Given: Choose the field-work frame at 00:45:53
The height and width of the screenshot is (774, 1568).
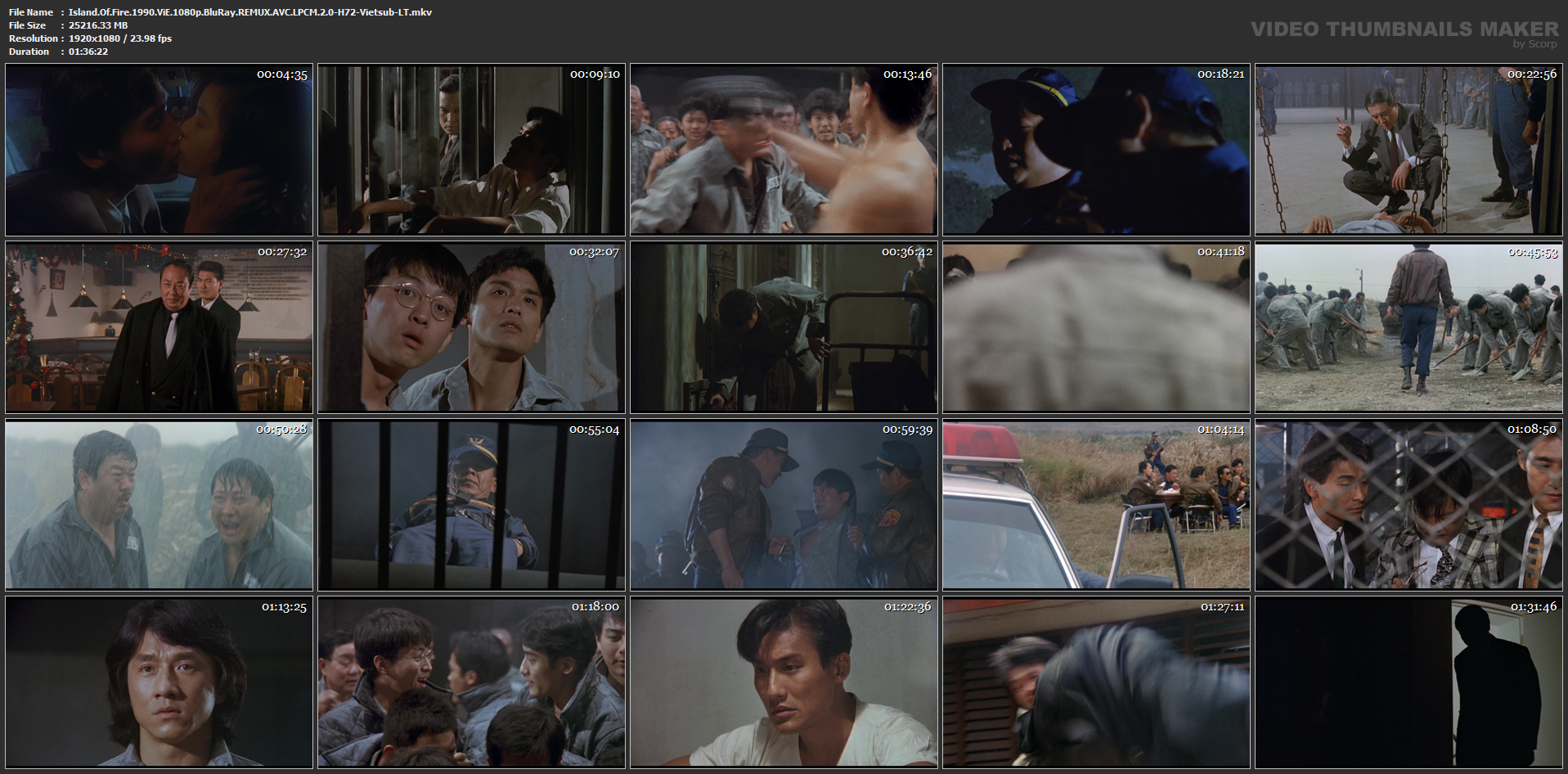Looking at the screenshot, I should pyautogui.click(x=1409, y=327).
